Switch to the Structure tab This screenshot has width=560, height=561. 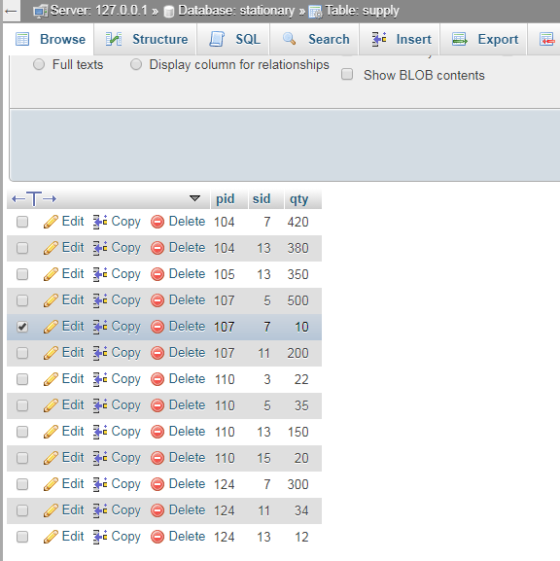pyautogui.click(x=146, y=39)
